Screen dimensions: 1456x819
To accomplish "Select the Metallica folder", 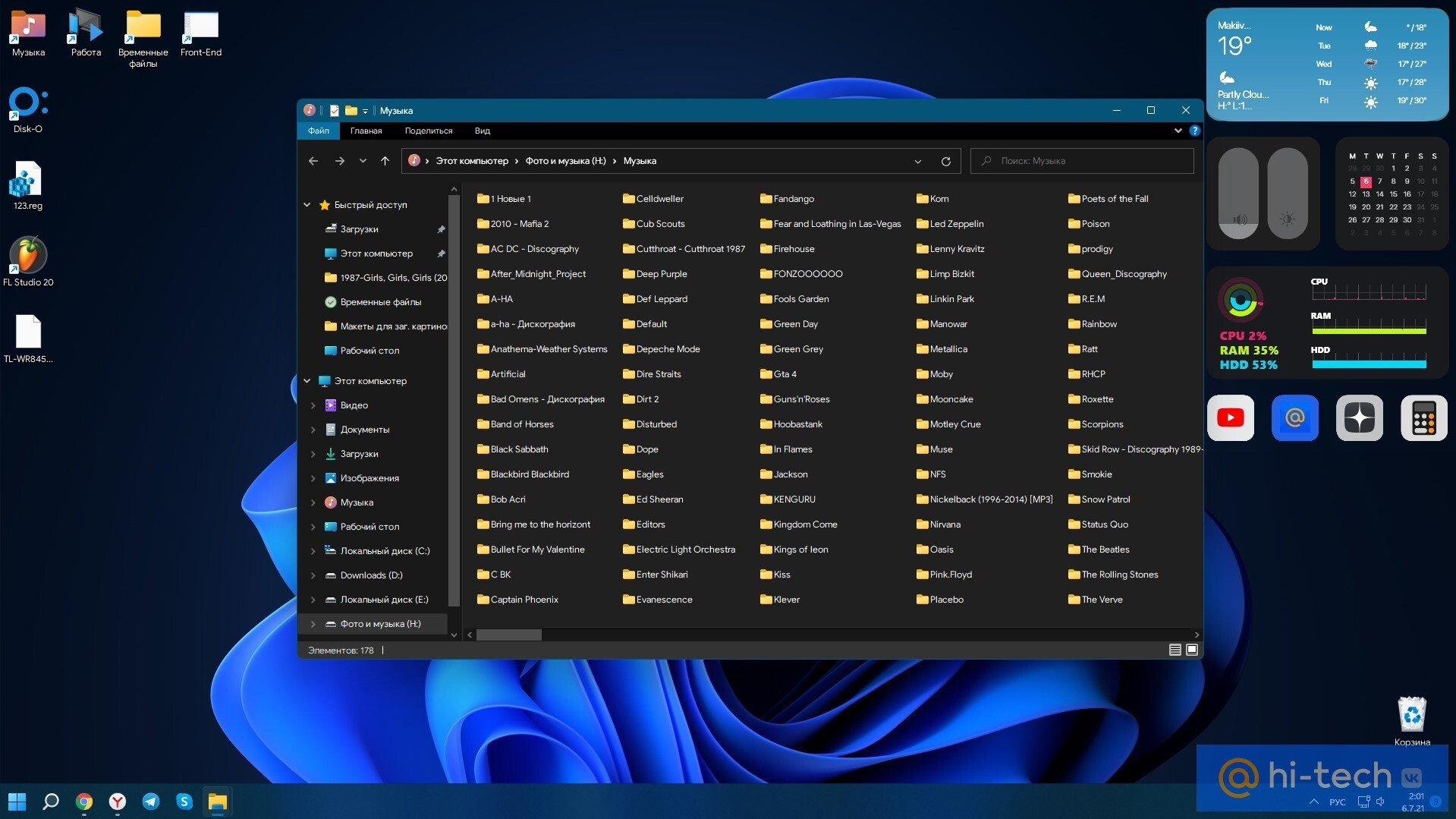I will 942,349.
